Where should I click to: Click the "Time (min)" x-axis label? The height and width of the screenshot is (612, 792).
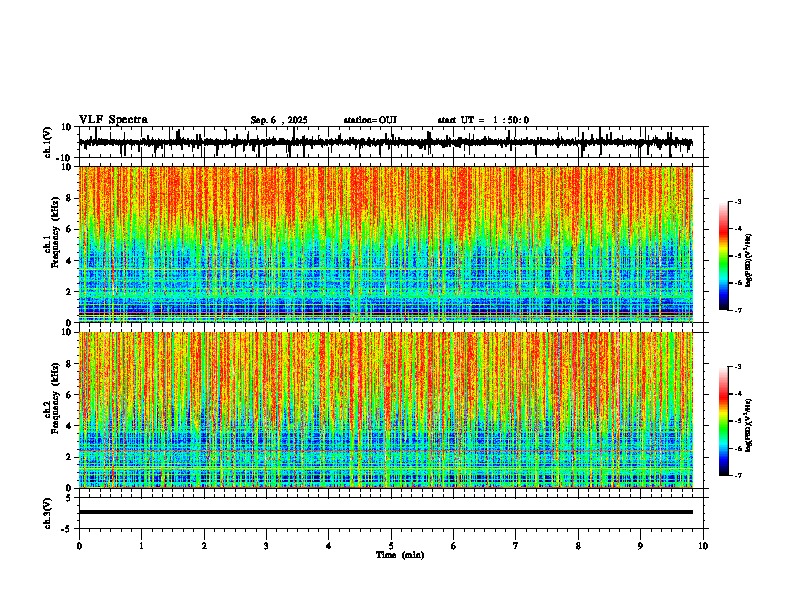[x=400, y=555]
